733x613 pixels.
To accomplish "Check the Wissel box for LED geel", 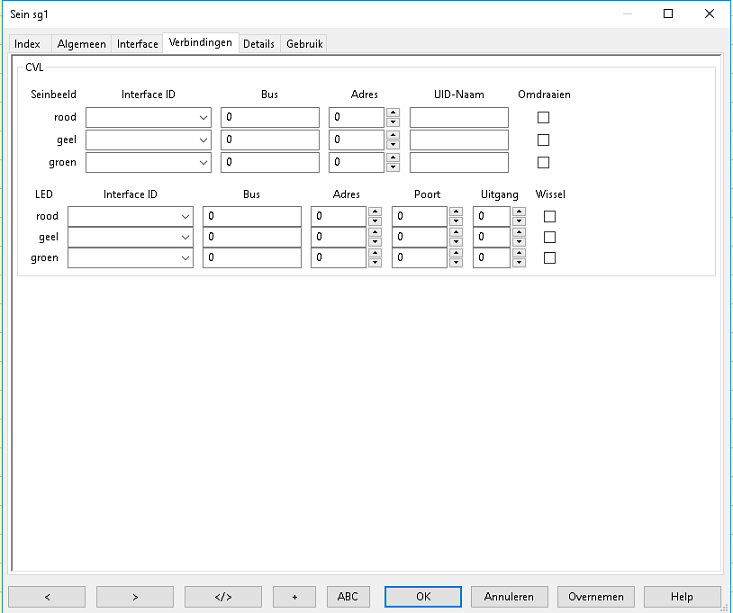I will tap(549, 237).
